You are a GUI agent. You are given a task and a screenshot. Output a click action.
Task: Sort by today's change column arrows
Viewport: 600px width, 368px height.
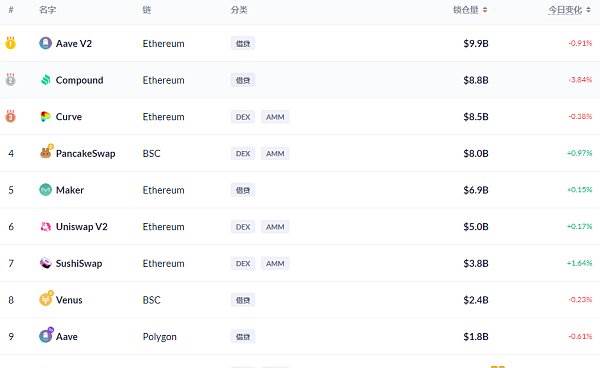coord(588,10)
